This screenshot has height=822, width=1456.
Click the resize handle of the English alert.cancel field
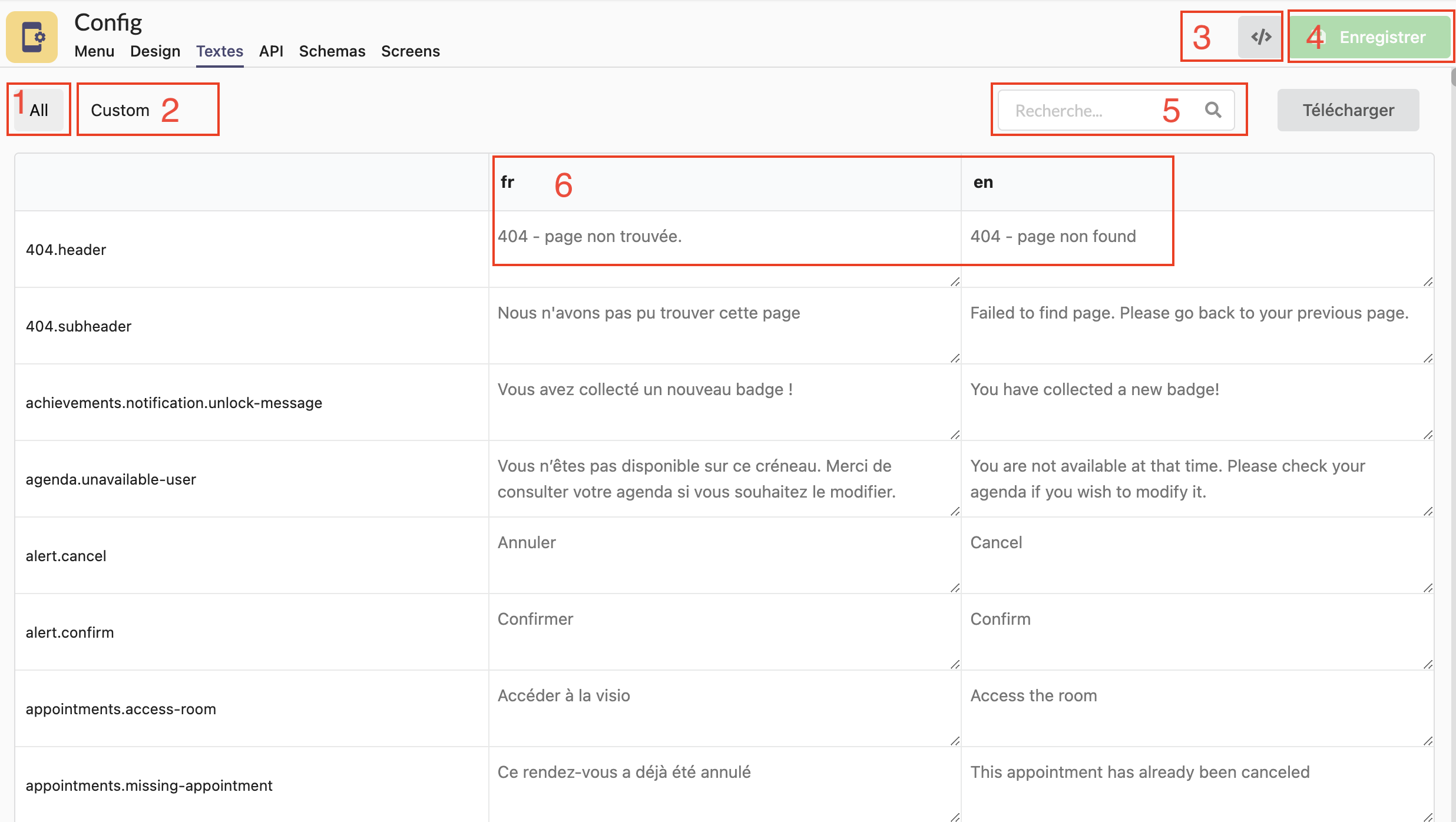coord(1428,588)
